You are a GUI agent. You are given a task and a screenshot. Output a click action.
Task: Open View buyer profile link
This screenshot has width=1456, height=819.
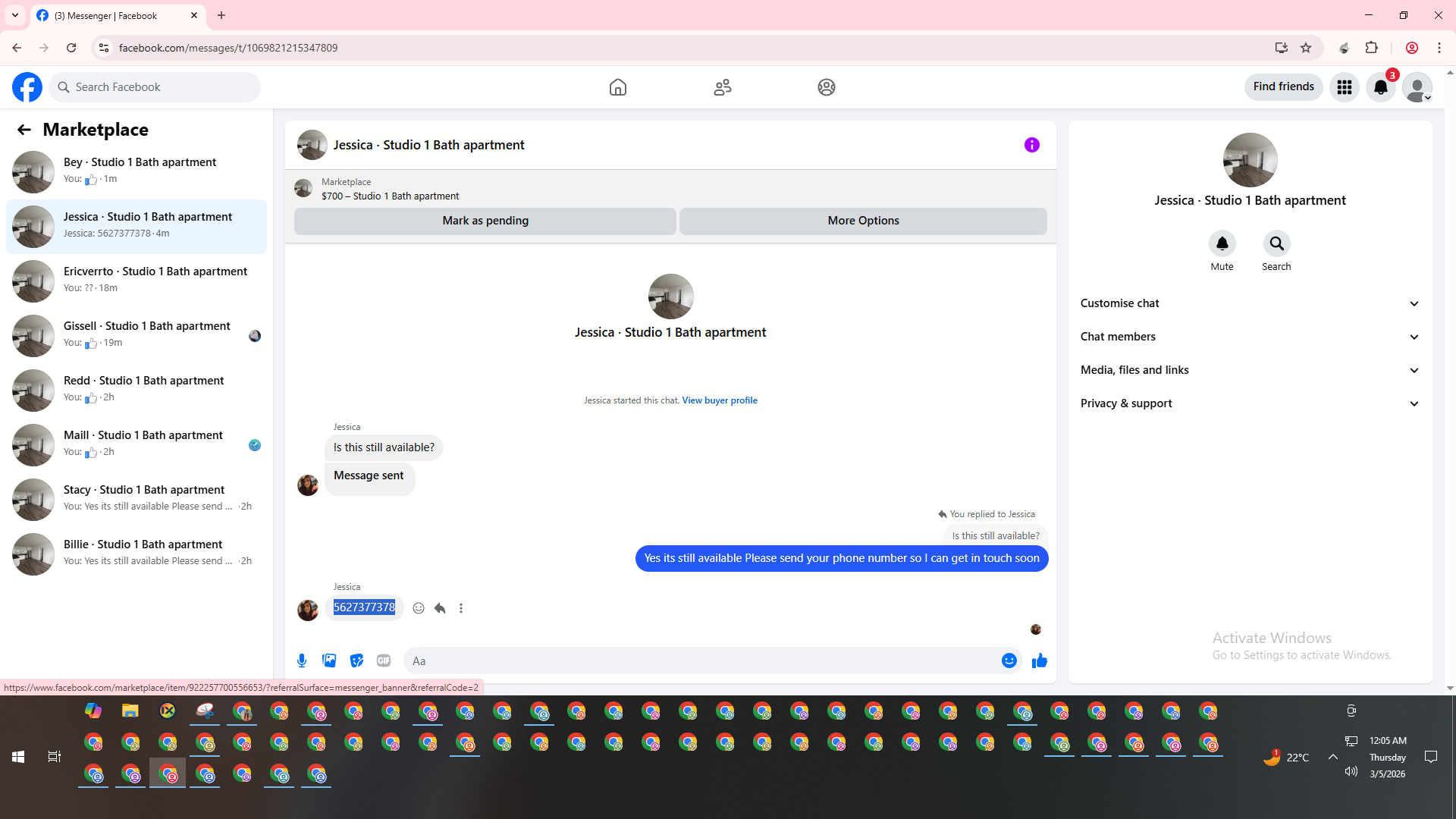click(x=720, y=400)
